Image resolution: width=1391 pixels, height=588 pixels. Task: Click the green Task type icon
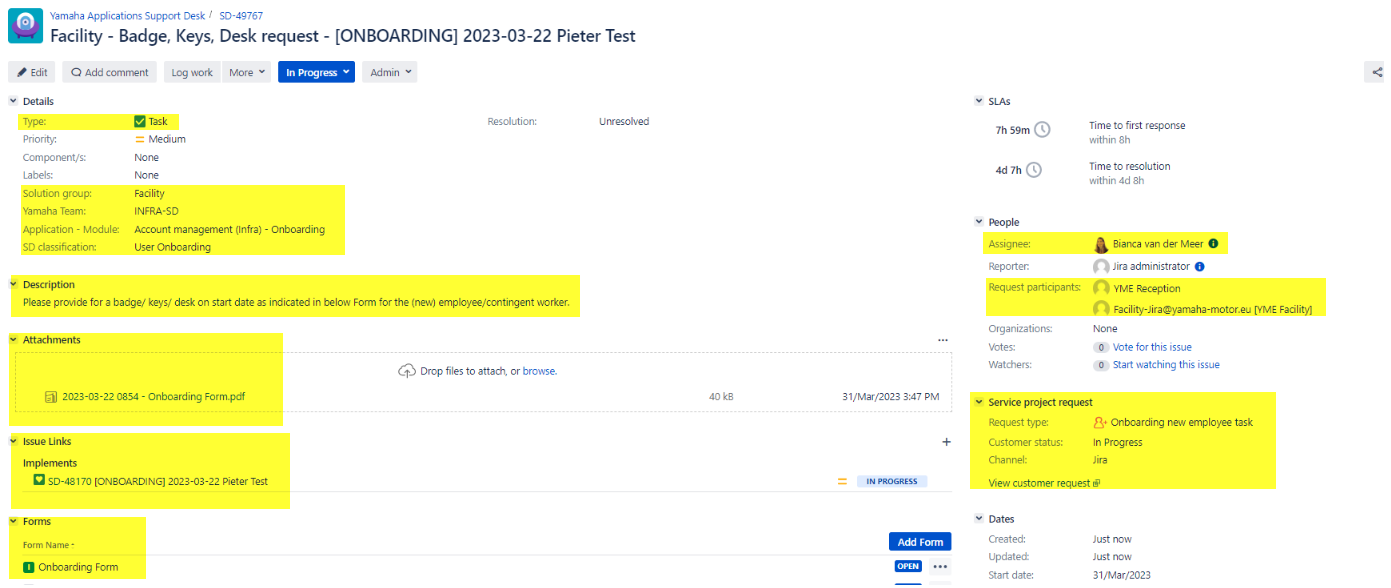140,122
